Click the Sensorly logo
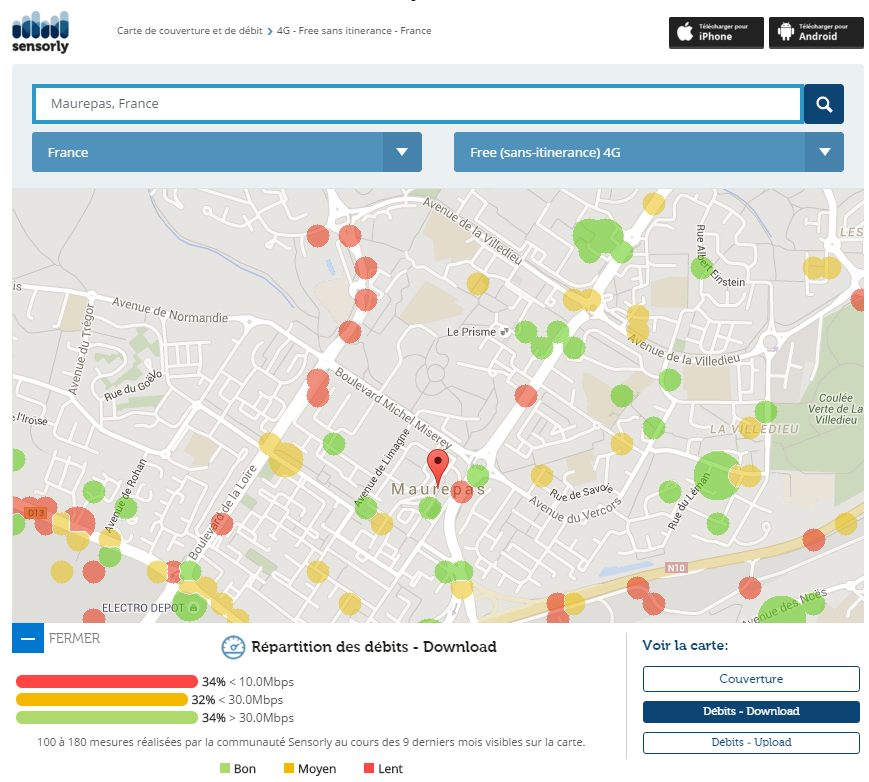This screenshot has width=869, height=782. pyautogui.click(x=41, y=31)
